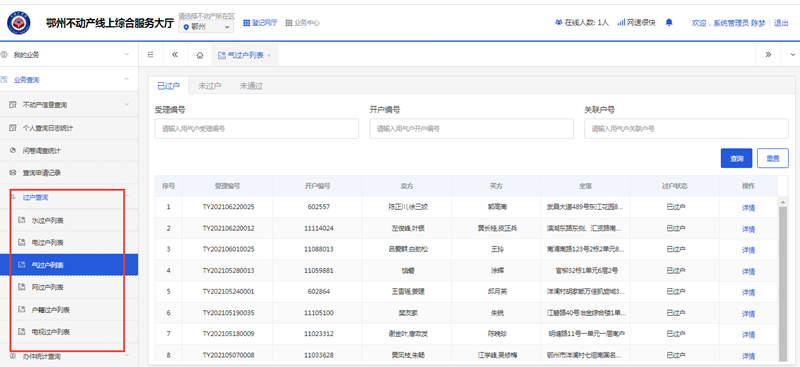Collapse the 业务查询 sidebar section

69,80
